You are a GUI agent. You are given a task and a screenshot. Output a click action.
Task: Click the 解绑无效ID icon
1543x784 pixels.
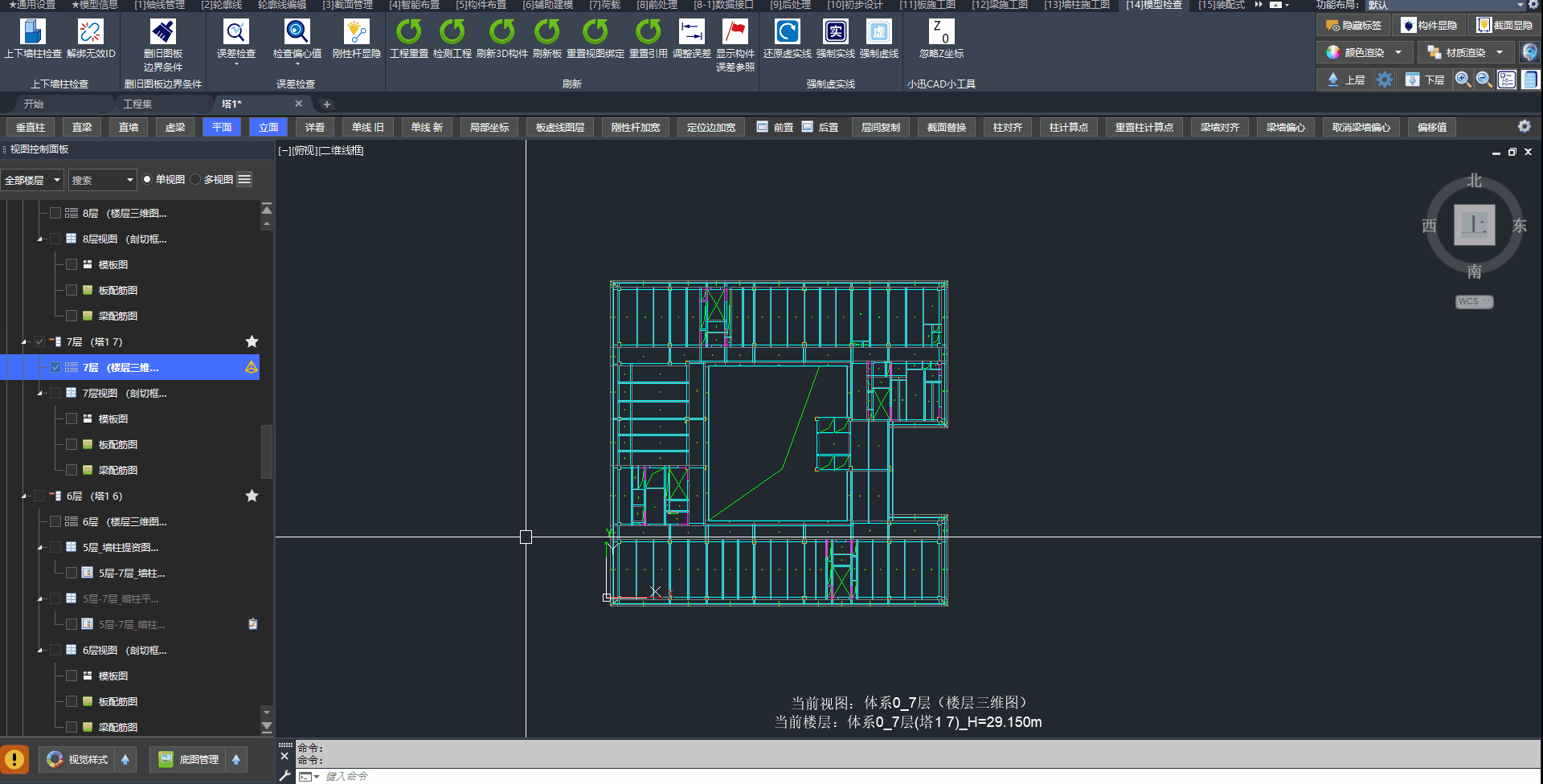[91, 33]
